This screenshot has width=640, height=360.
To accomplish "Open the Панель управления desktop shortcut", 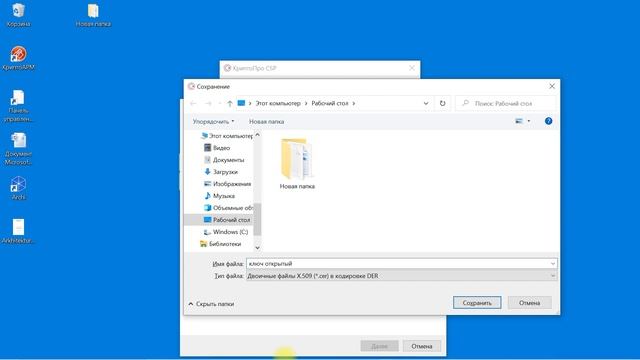I will click(18, 106).
